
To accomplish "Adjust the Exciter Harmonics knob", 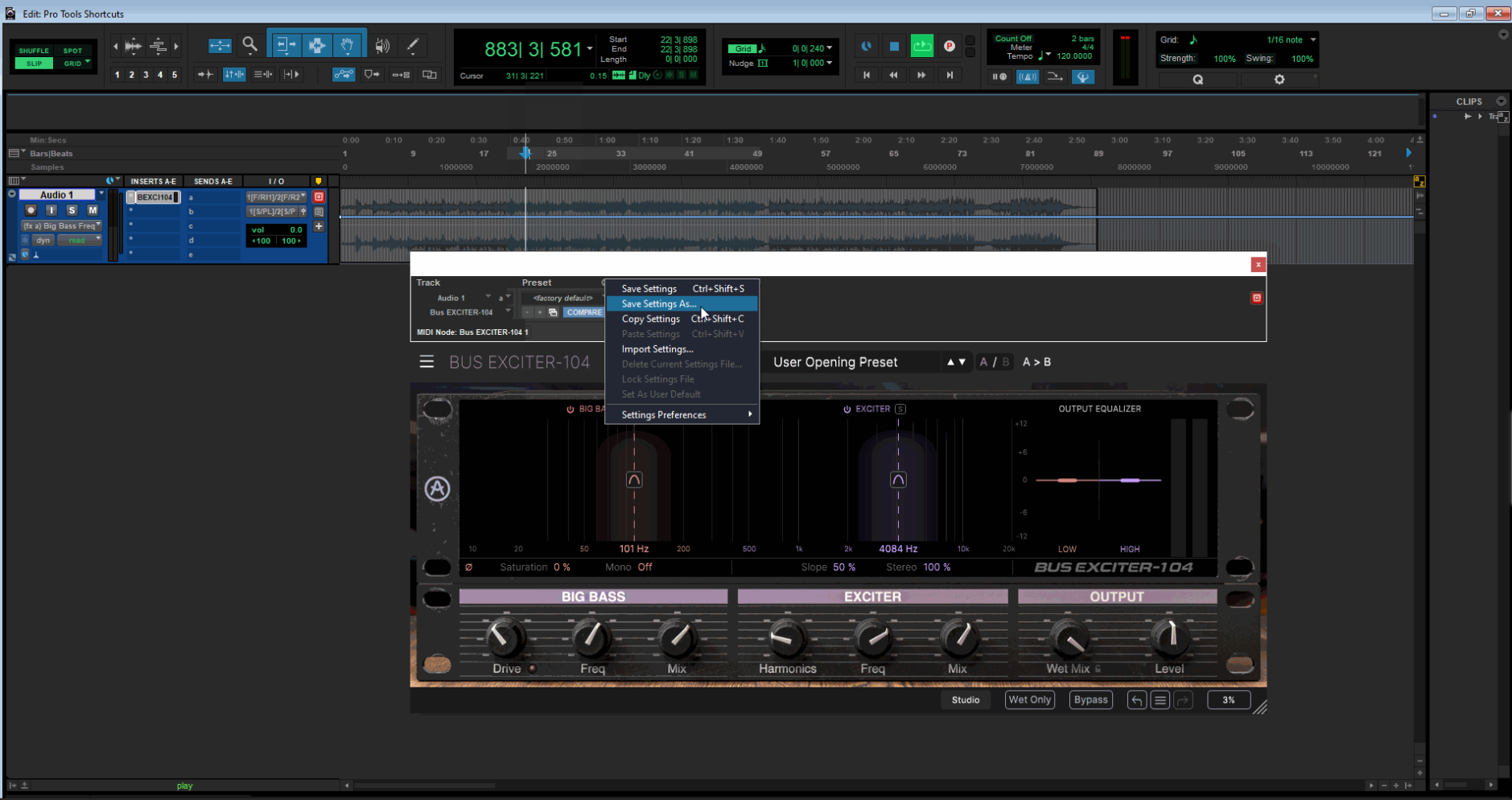I will 786,639.
